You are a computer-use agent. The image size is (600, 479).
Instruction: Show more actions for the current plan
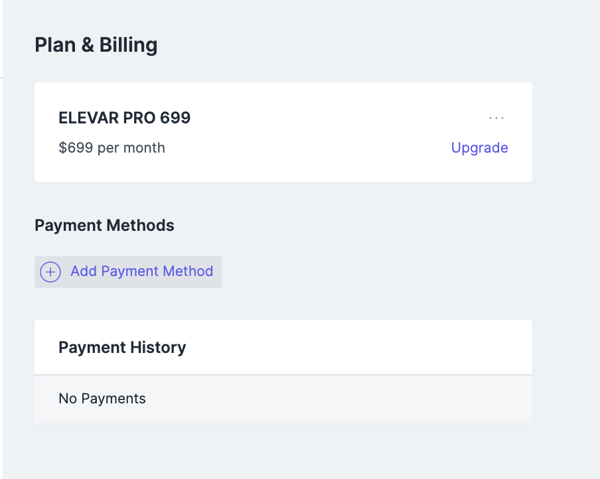coord(496,118)
